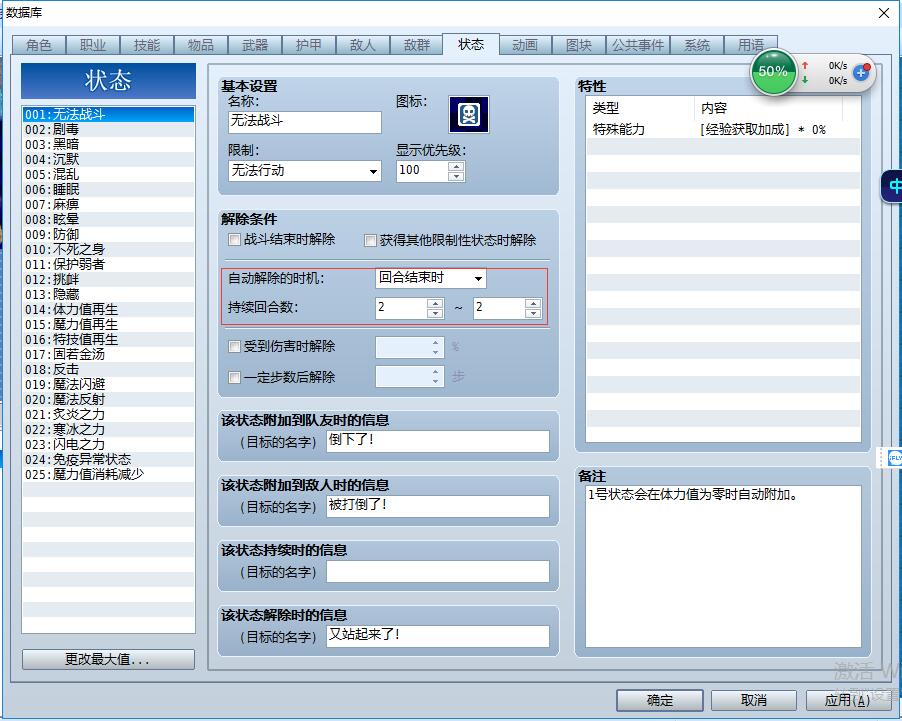Switch to the 角色 tab

click(x=39, y=45)
